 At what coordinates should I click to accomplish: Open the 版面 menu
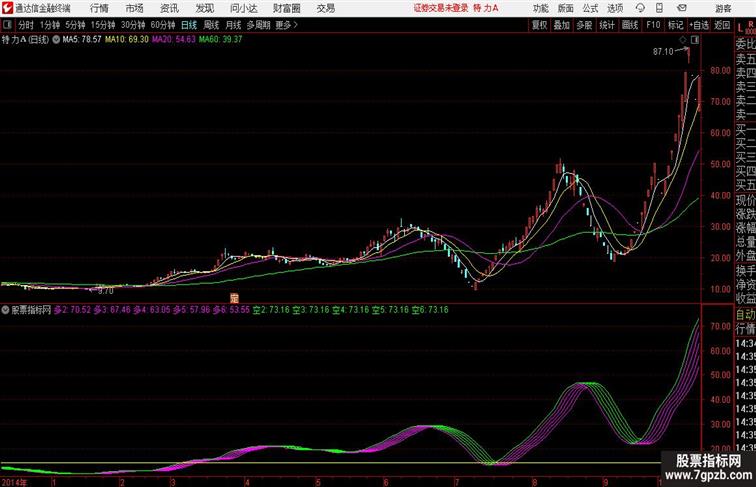566,8
